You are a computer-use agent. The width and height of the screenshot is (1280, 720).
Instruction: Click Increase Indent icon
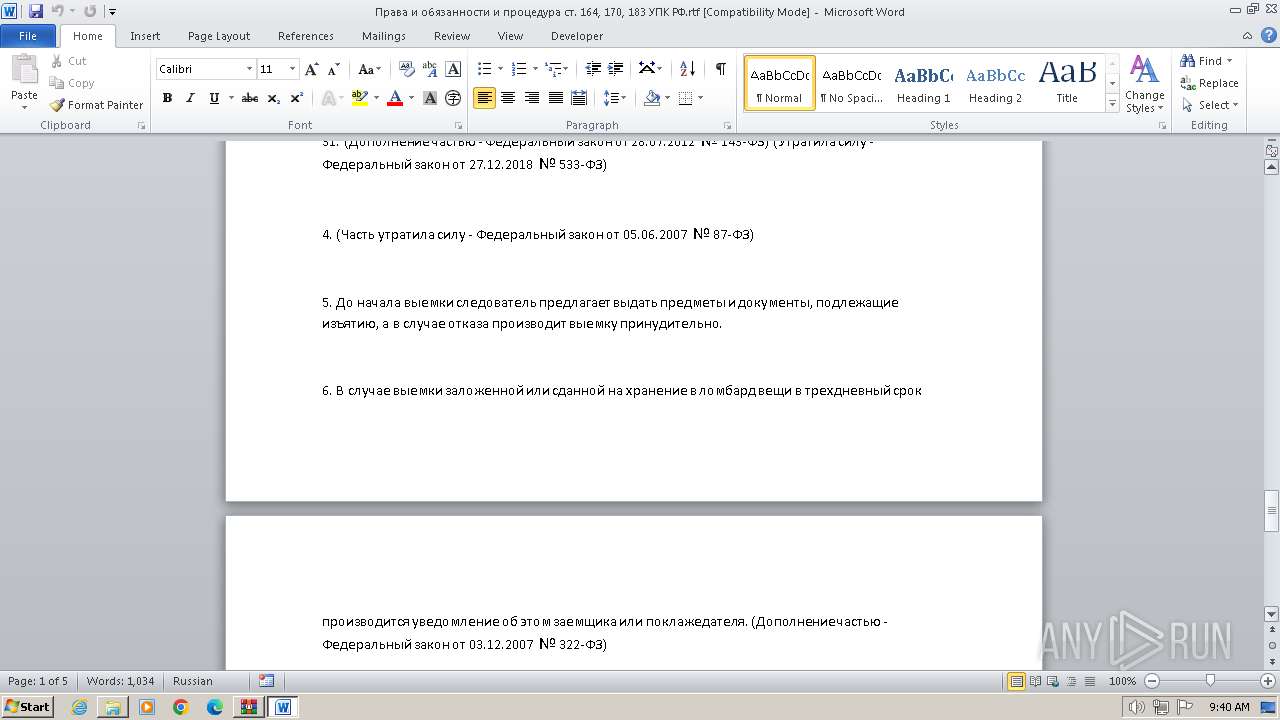[617, 69]
